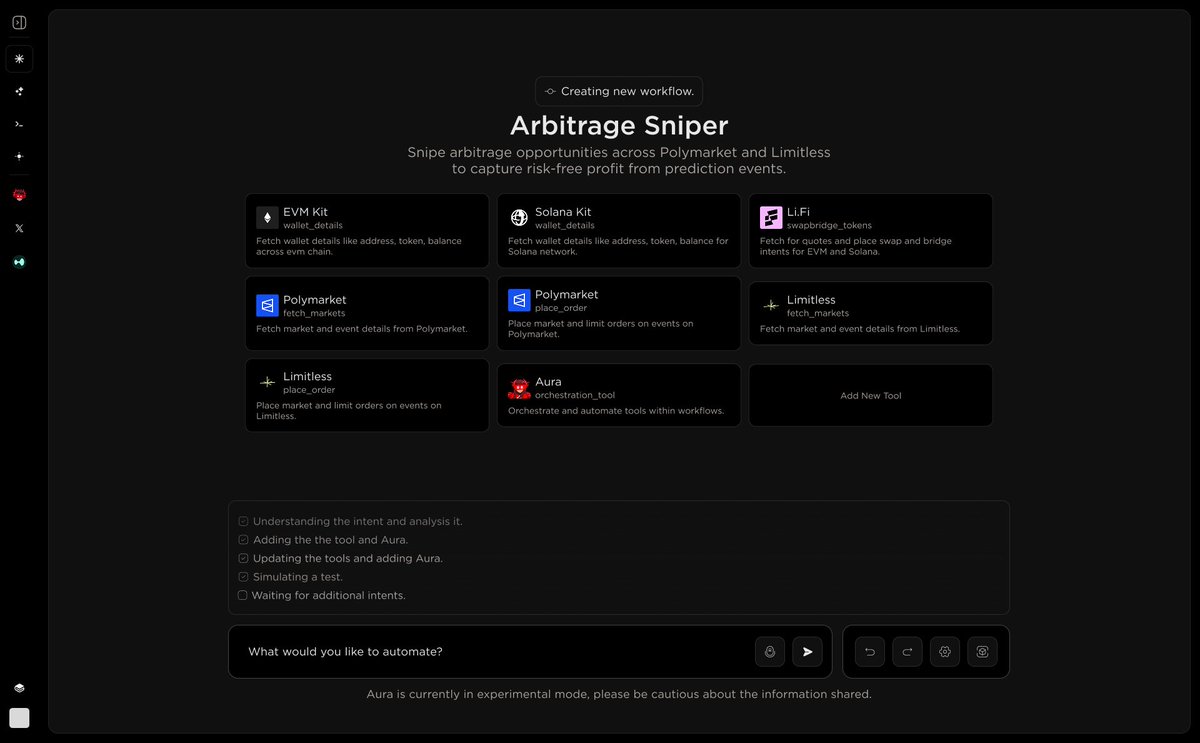Screen dimensions: 1200x743
Task: Click the teal round sidebar icon
Action: (x=19, y=262)
